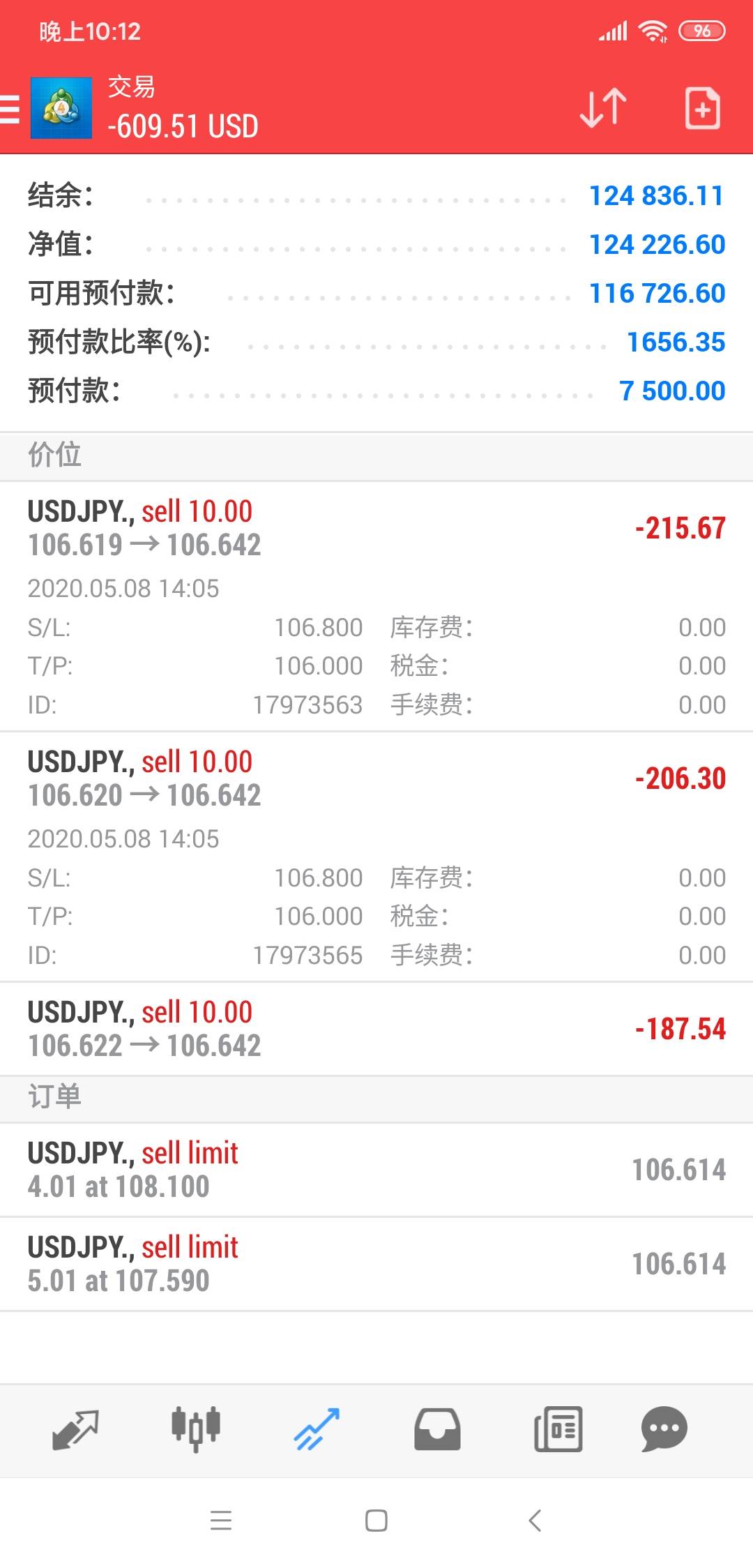
Task: Open the Quotes tab in bottom bar
Action: coord(75,1430)
